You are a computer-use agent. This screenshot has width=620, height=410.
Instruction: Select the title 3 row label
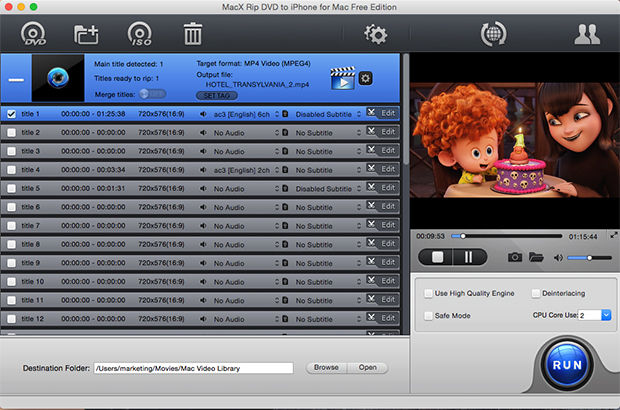(x=30, y=151)
